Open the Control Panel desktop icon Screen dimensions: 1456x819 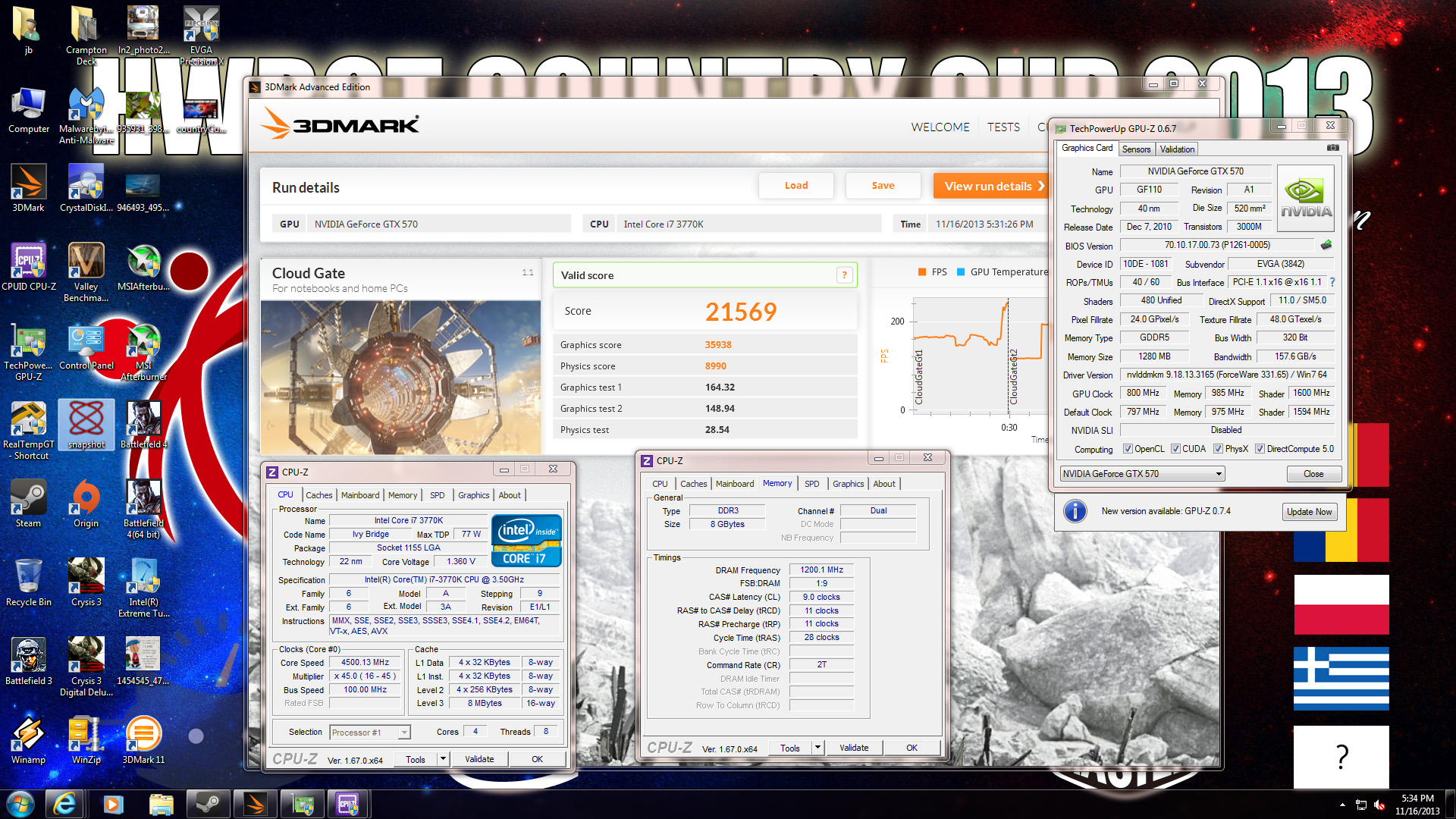point(86,347)
